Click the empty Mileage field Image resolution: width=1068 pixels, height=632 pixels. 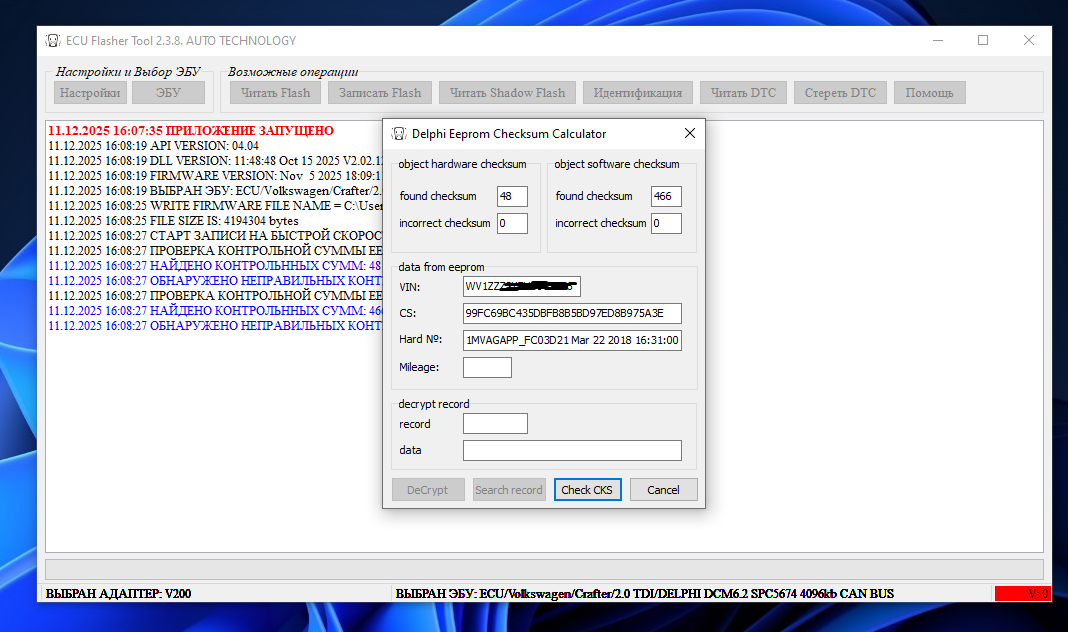pos(487,367)
